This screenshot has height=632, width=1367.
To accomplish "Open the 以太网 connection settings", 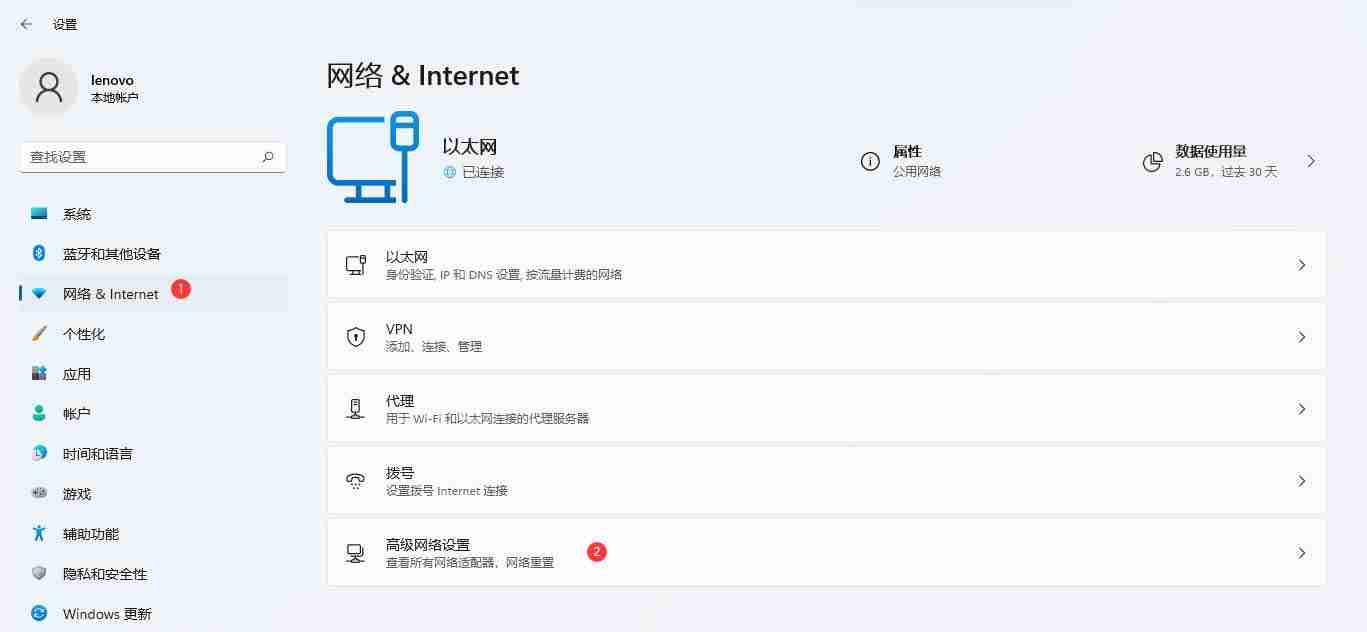I will pos(825,265).
